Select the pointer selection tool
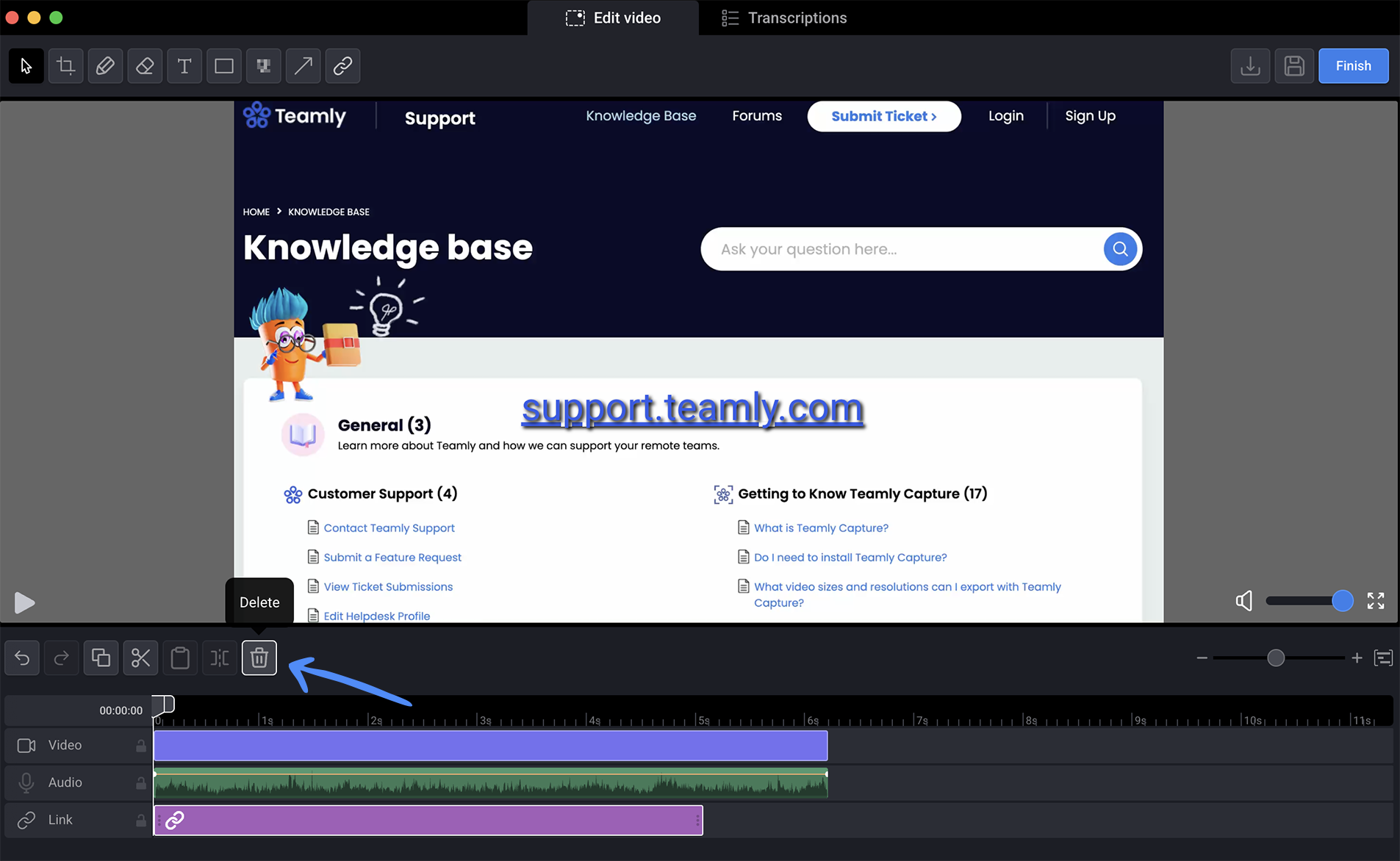1400x861 pixels. [x=26, y=66]
